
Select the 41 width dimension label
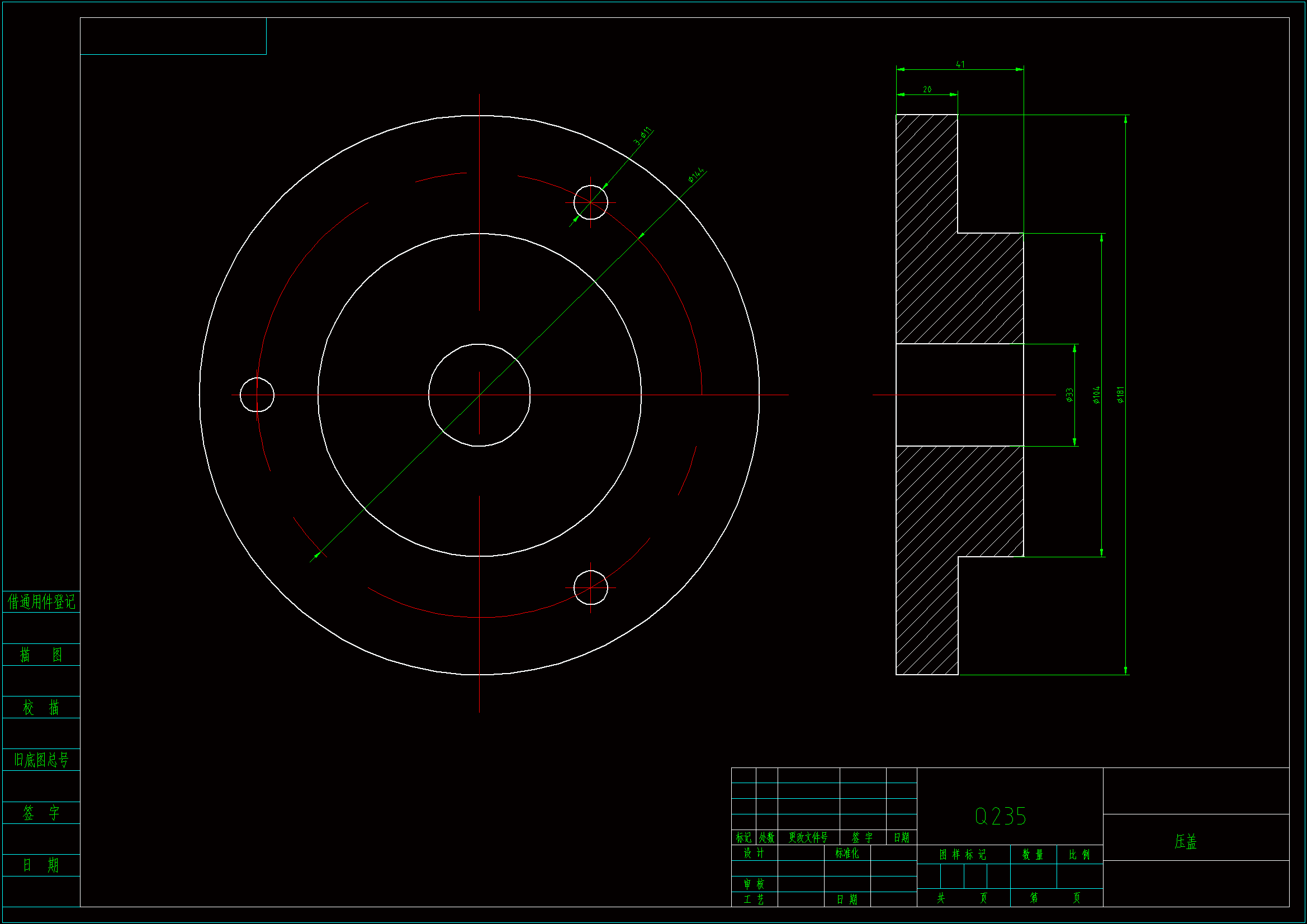coord(960,64)
